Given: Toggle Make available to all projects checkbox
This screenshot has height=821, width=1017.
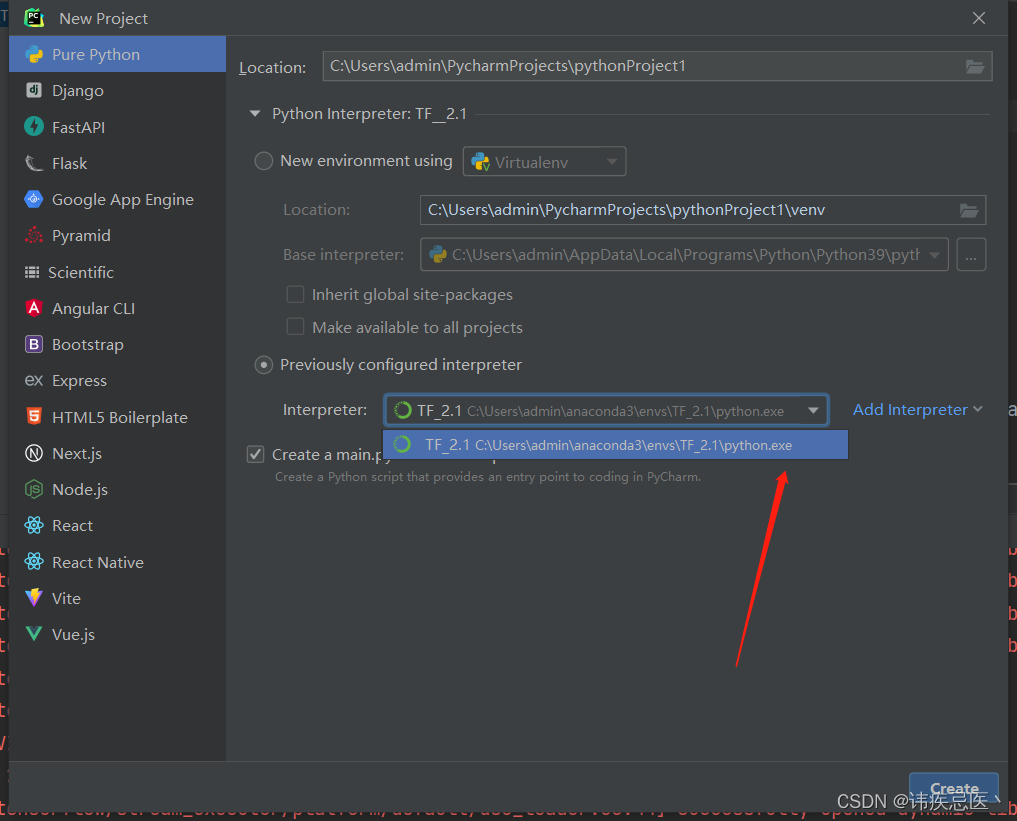Looking at the screenshot, I should point(295,326).
